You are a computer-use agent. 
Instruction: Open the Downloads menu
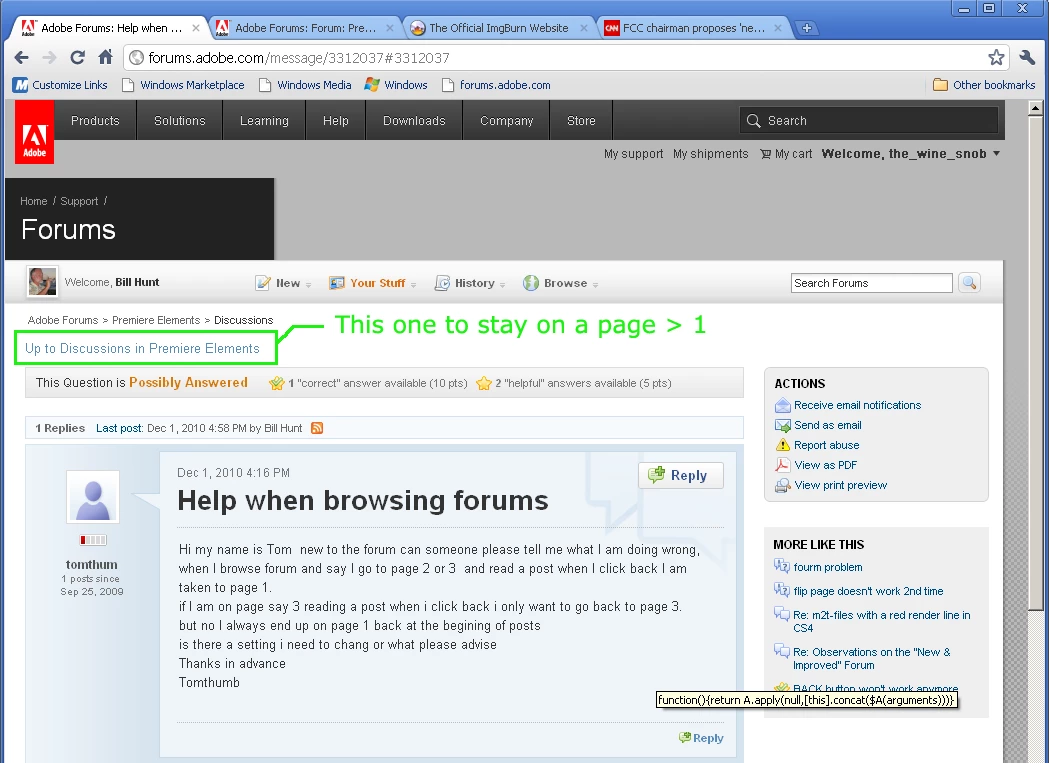pyautogui.click(x=414, y=120)
